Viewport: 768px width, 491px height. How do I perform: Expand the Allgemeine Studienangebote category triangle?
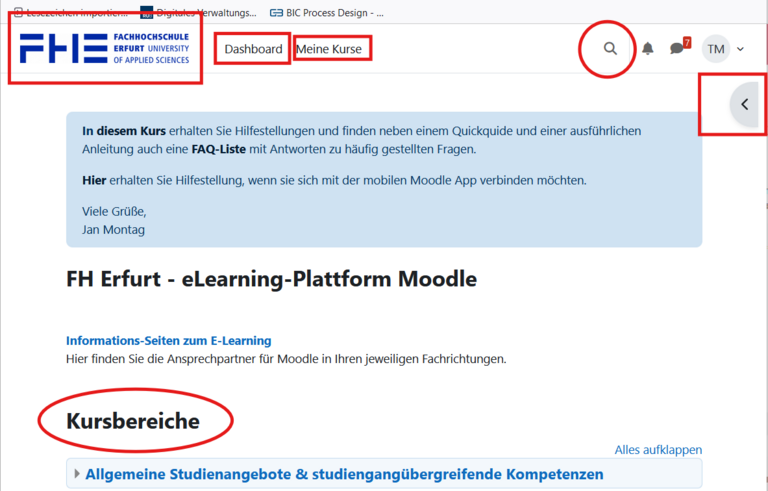77,474
